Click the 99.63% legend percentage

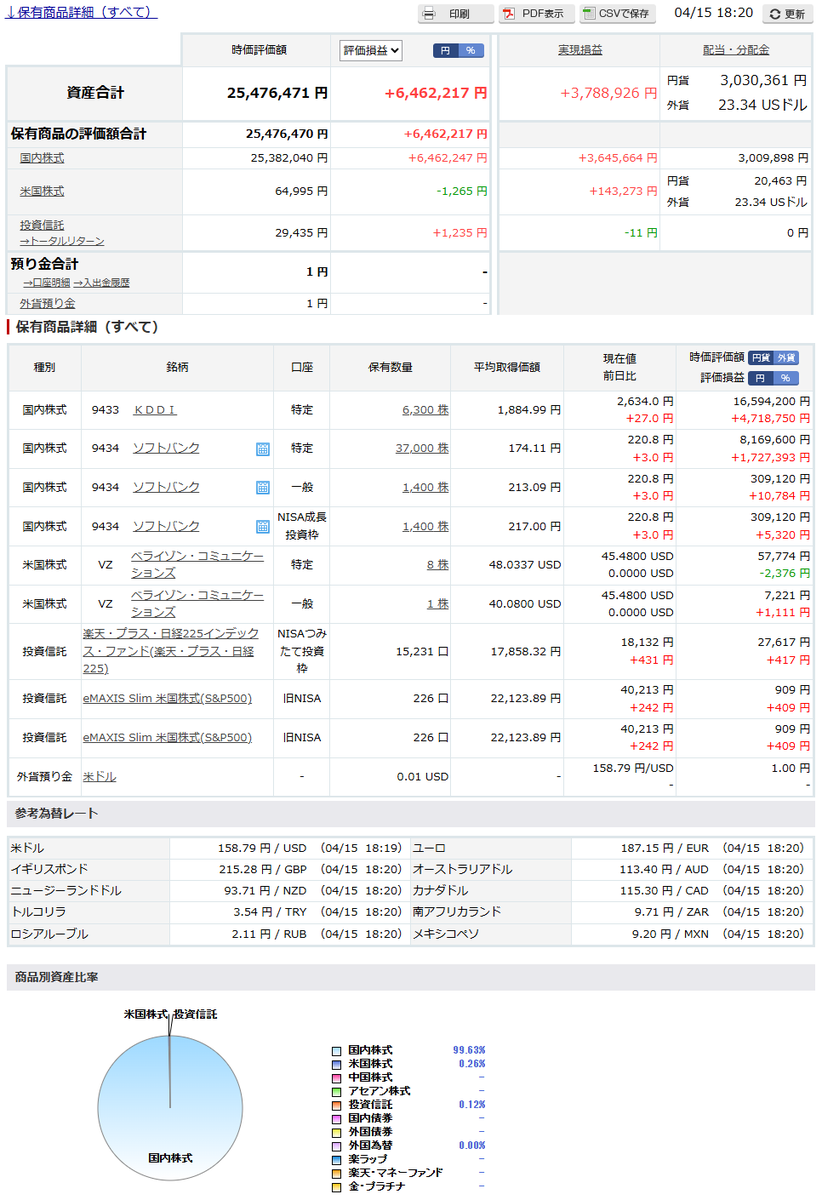469,1051
